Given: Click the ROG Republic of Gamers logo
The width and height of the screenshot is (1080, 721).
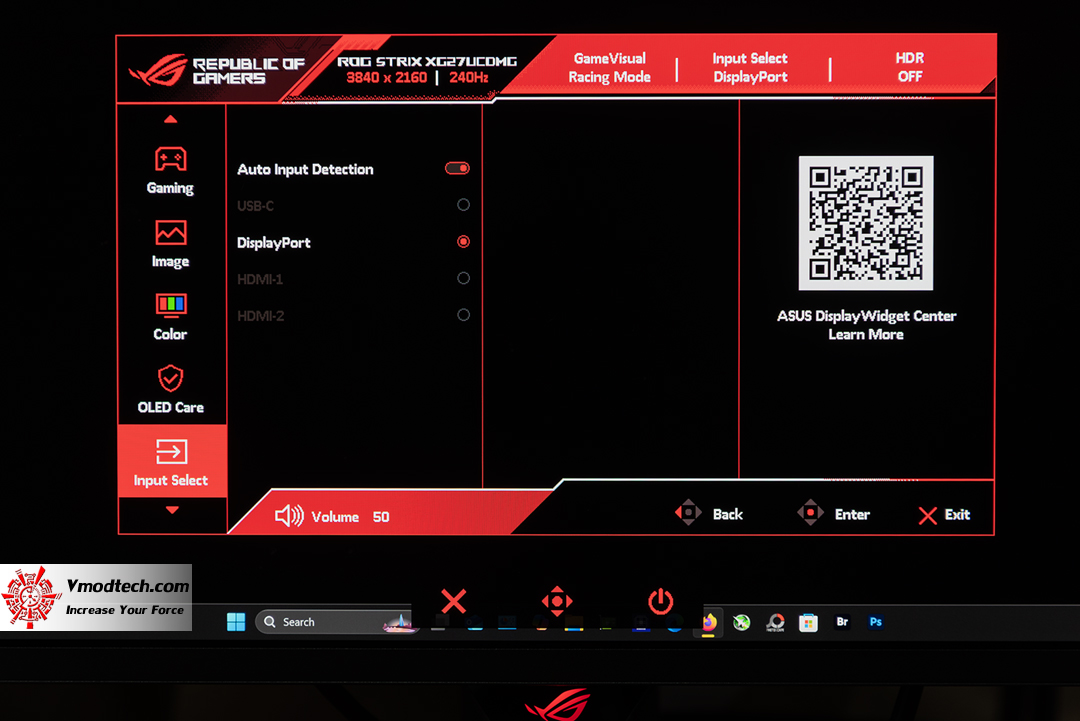Looking at the screenshot, I should click(x=216, y=70).
